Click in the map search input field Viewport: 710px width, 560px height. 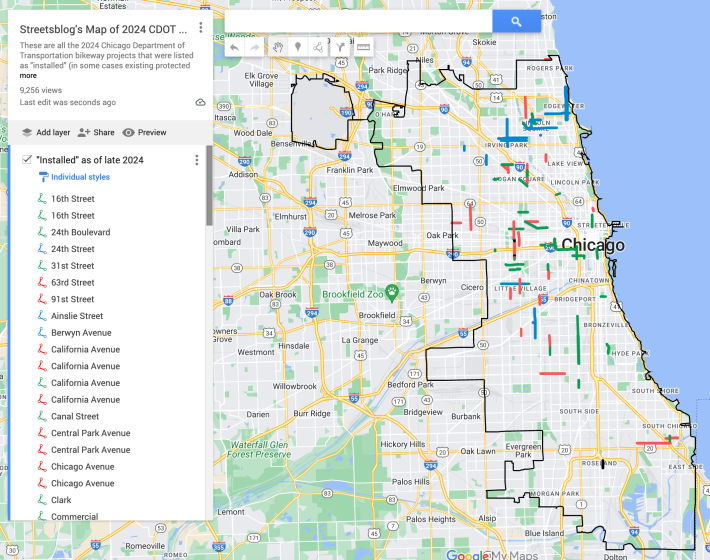point(358,21)
